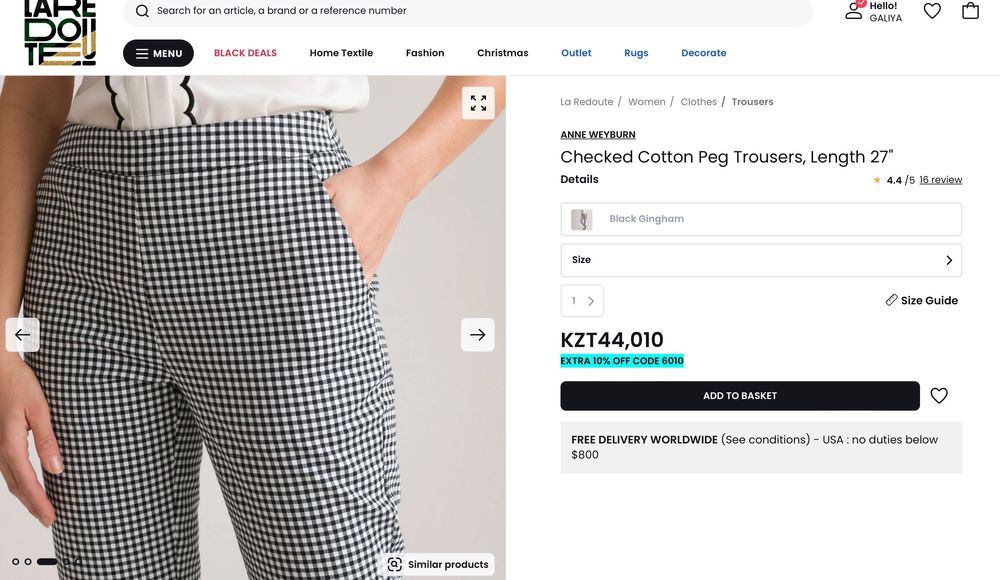This screenshot has width=1000, height=580.
Task: Click the search input field
Action: pyautogui.click(x=470, y=11)
